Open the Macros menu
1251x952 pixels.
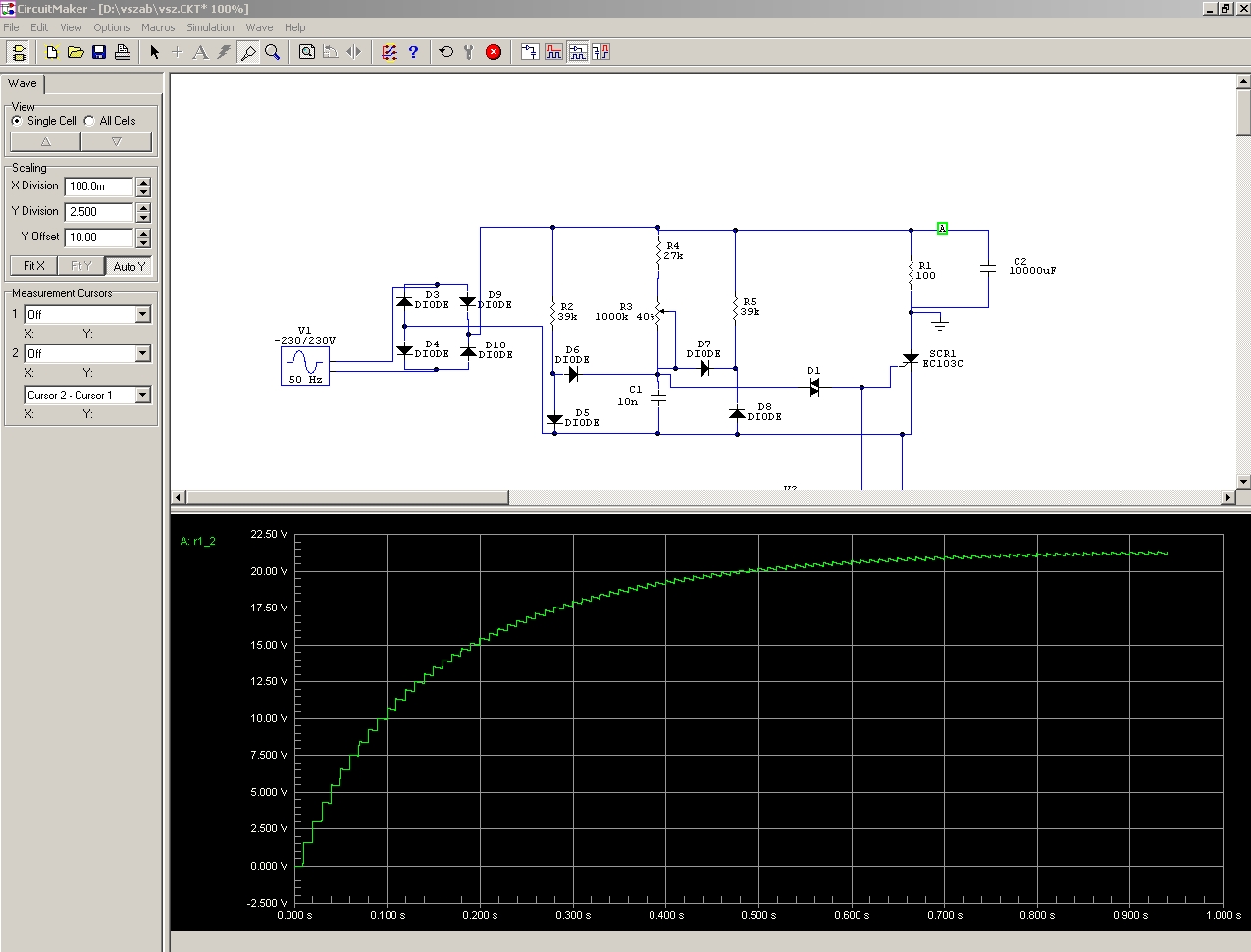tap(158, 27)
